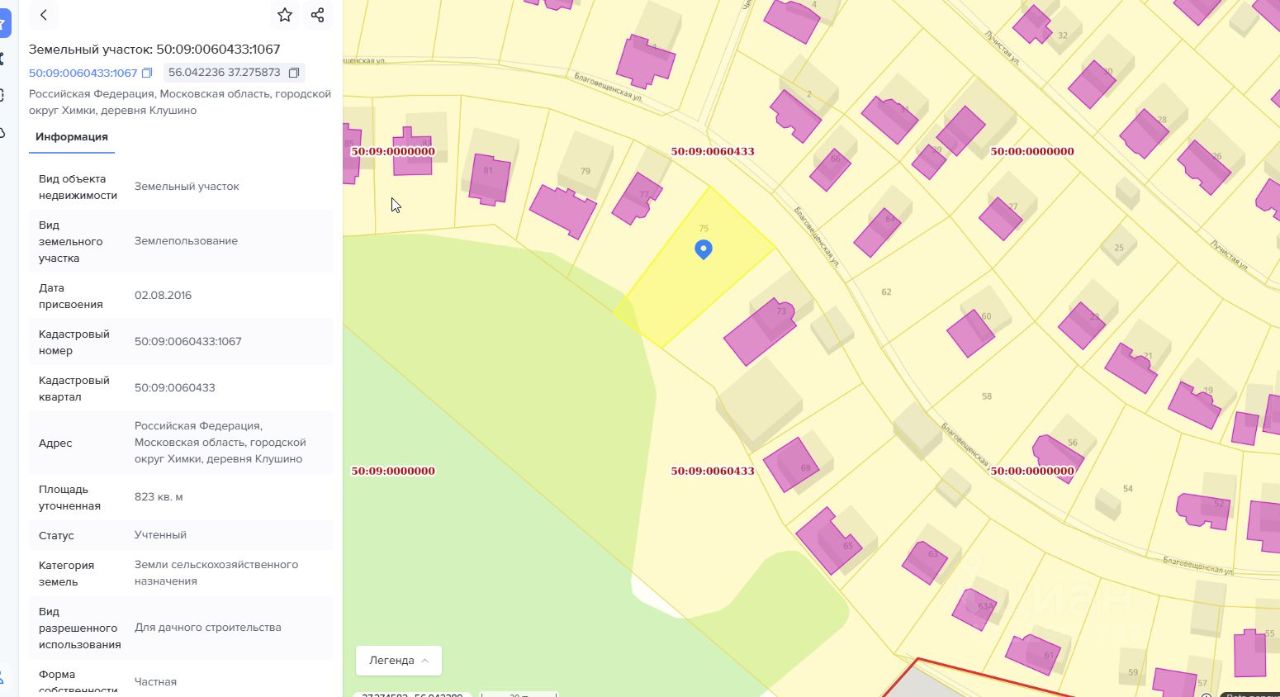
Task: Expand the Легенда legend panel
Action: click(x=399, y=661)
